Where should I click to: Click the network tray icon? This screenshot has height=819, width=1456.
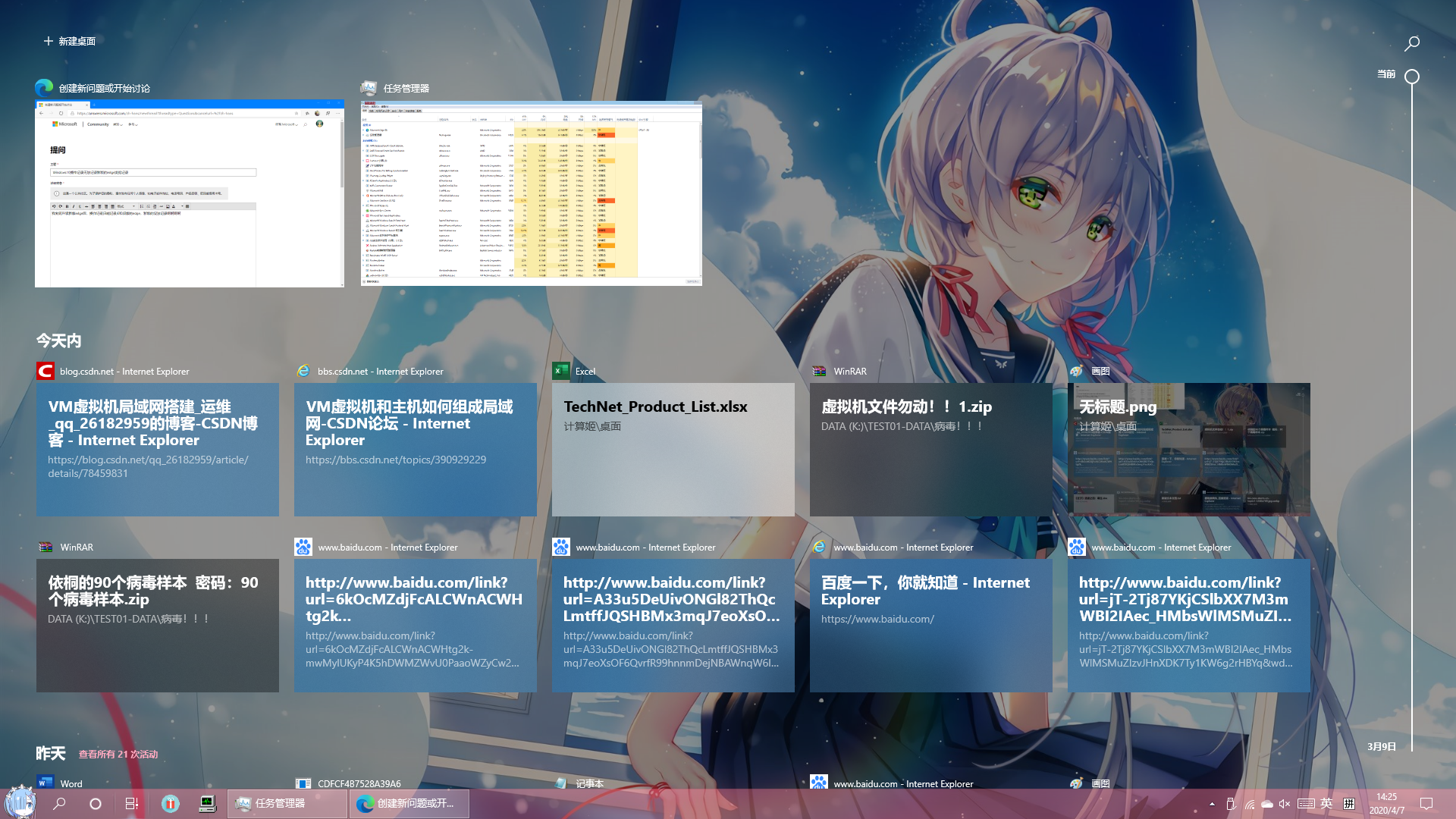coord(1249,804)
